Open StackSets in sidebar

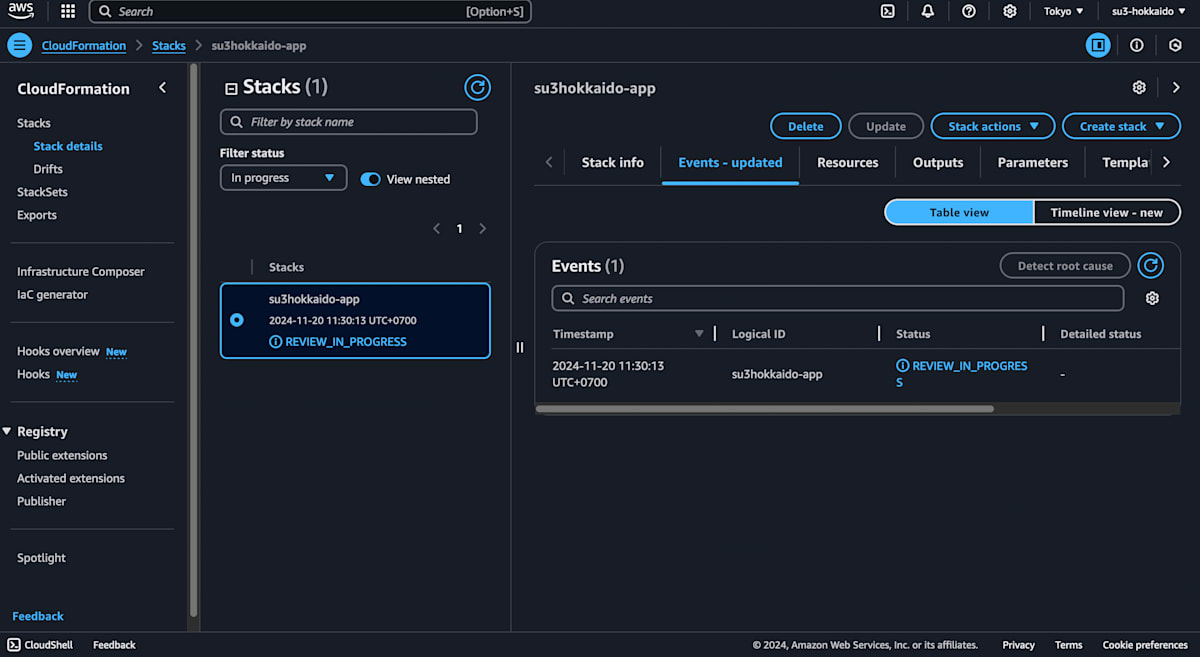click(42, 192)
